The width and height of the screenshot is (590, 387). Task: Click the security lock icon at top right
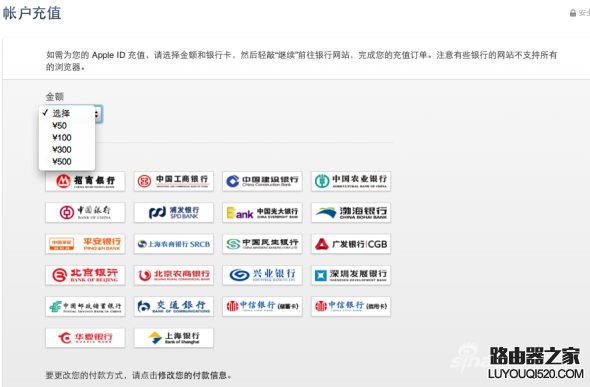tap(573, 13)
